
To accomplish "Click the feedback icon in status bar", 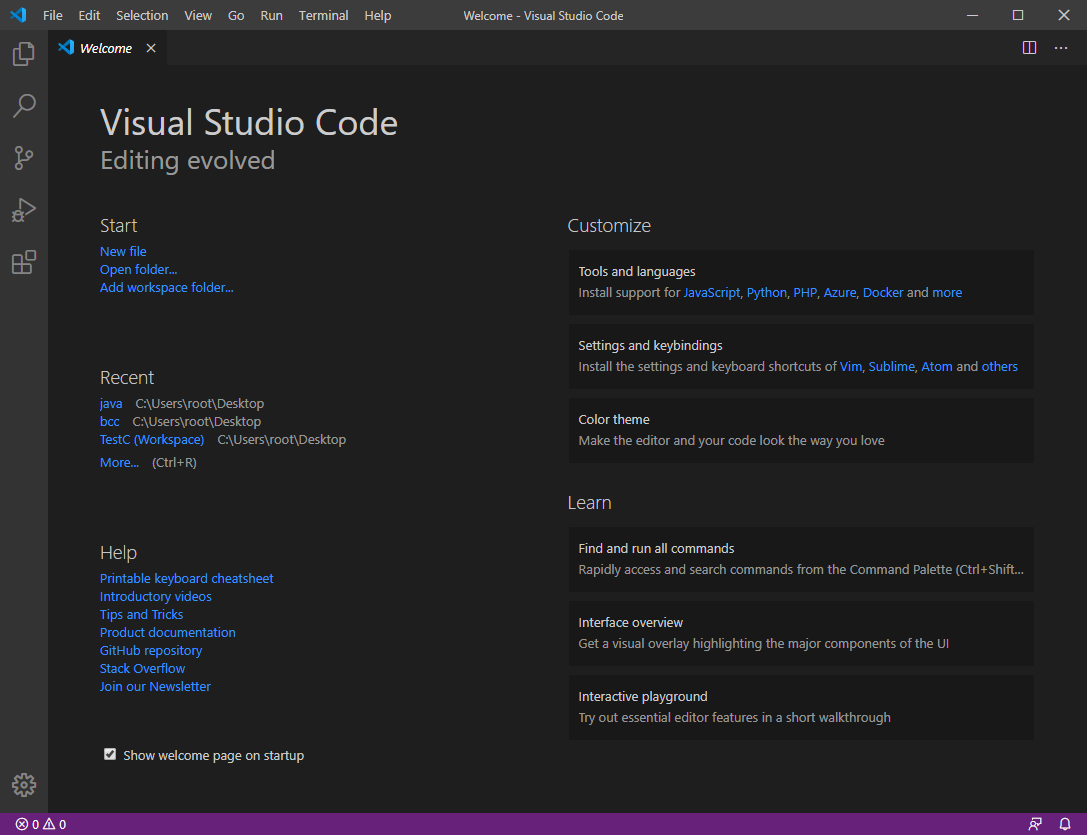I will [x=1035, y=824].
